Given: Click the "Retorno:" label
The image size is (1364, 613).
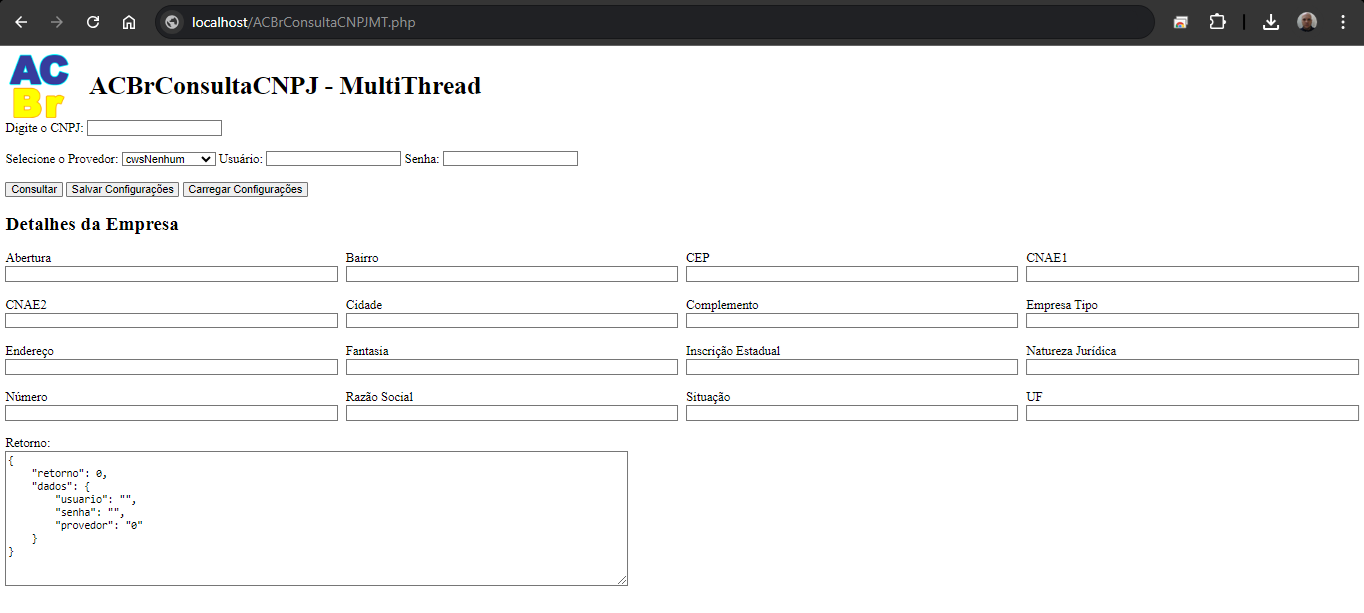Looking at the screenshot, I should [x=28, y=443].
